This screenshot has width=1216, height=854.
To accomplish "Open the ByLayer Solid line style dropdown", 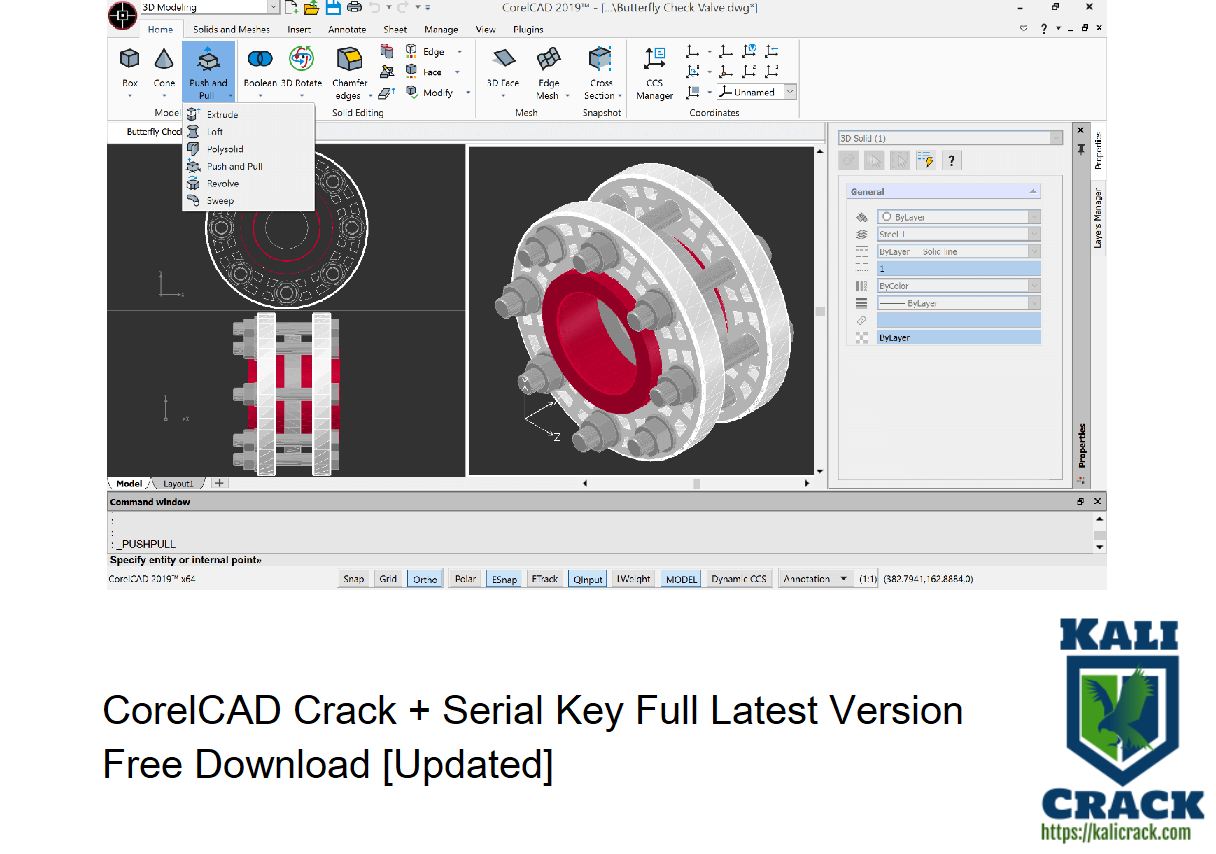I will click(x=959, y=251).
